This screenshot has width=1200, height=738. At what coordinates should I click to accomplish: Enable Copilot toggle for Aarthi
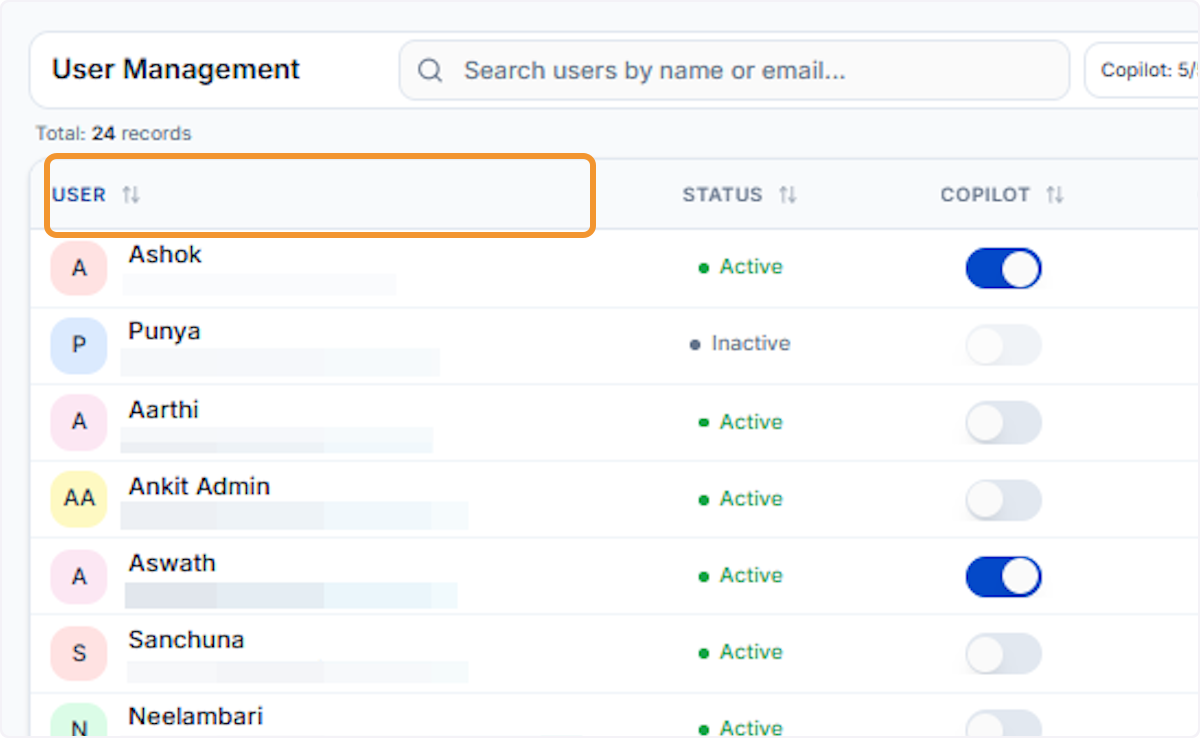tap(1003, 422)
